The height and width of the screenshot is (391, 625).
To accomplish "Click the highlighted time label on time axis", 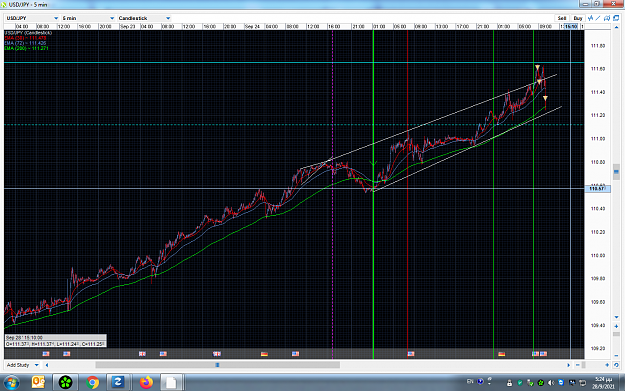I will coord(571,26).
